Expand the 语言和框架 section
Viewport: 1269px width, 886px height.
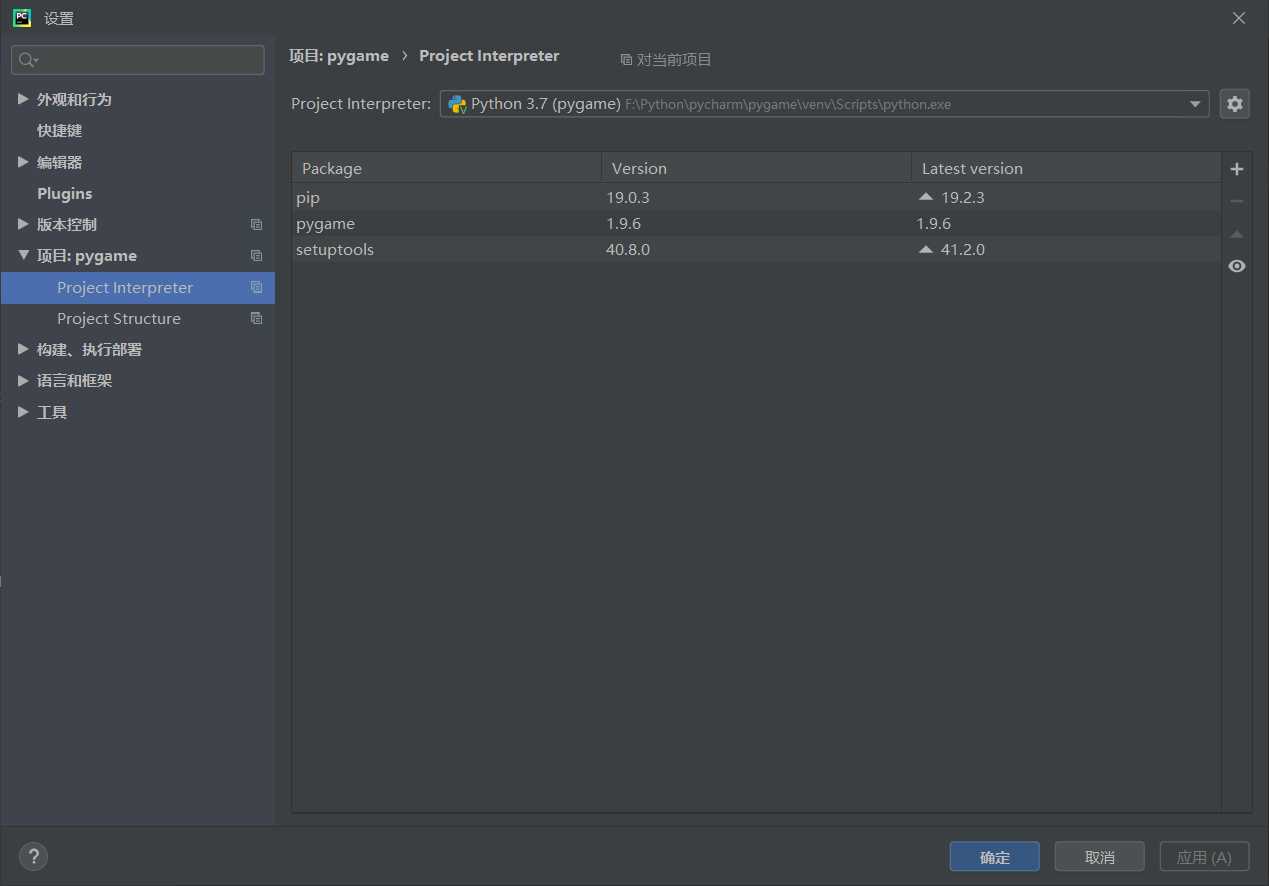coord(23,380)
